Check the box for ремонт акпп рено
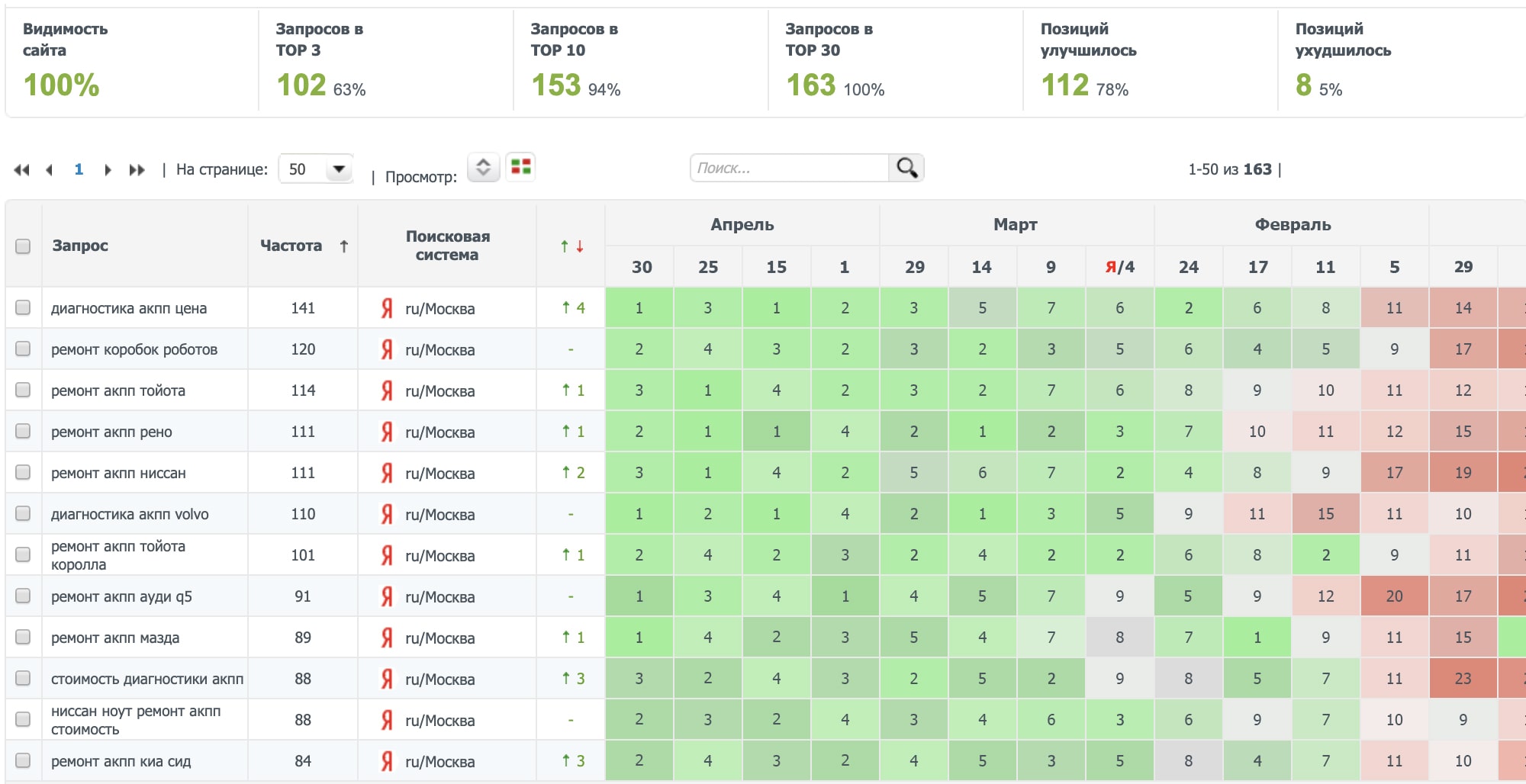Viewport: 1526px width, 784px height. (23, 432)
